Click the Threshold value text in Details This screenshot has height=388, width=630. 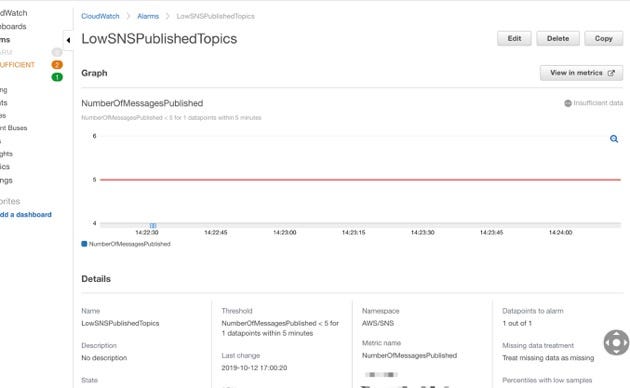pos(280,328)
